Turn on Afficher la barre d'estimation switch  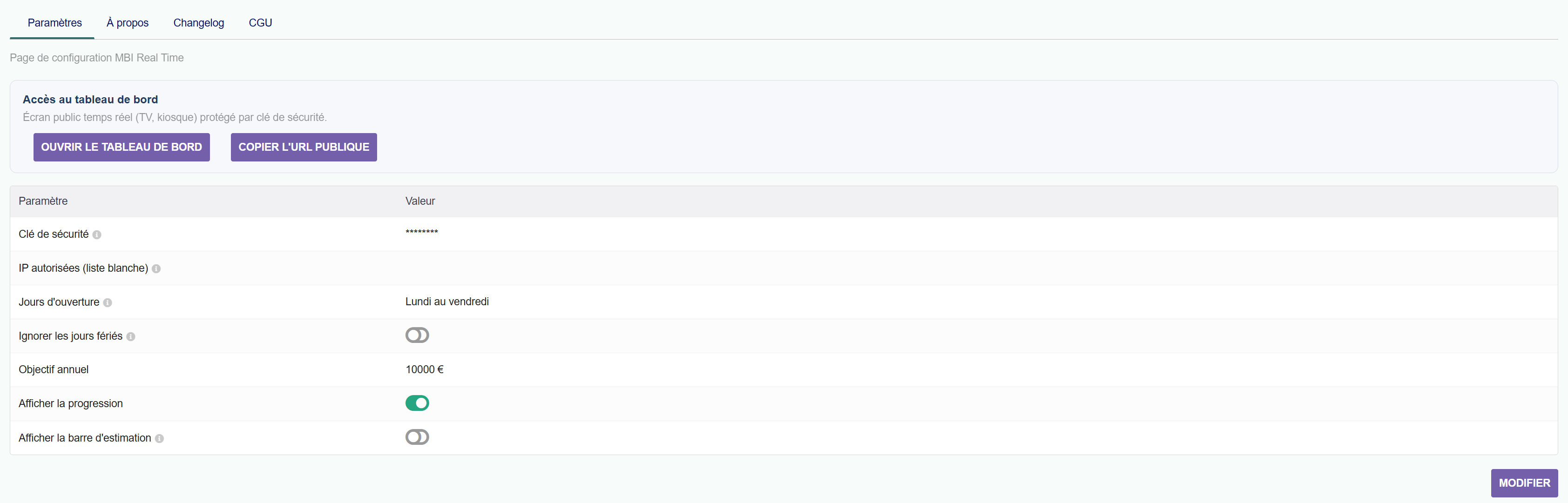417,437
